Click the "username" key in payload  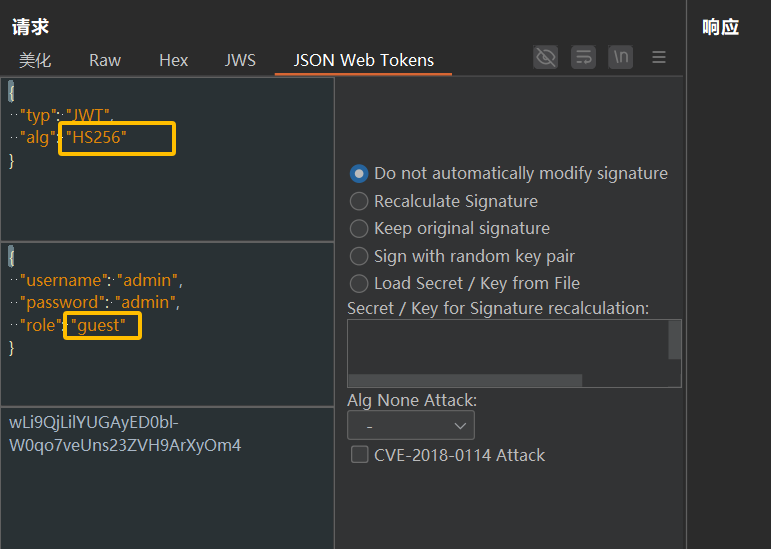61,280
